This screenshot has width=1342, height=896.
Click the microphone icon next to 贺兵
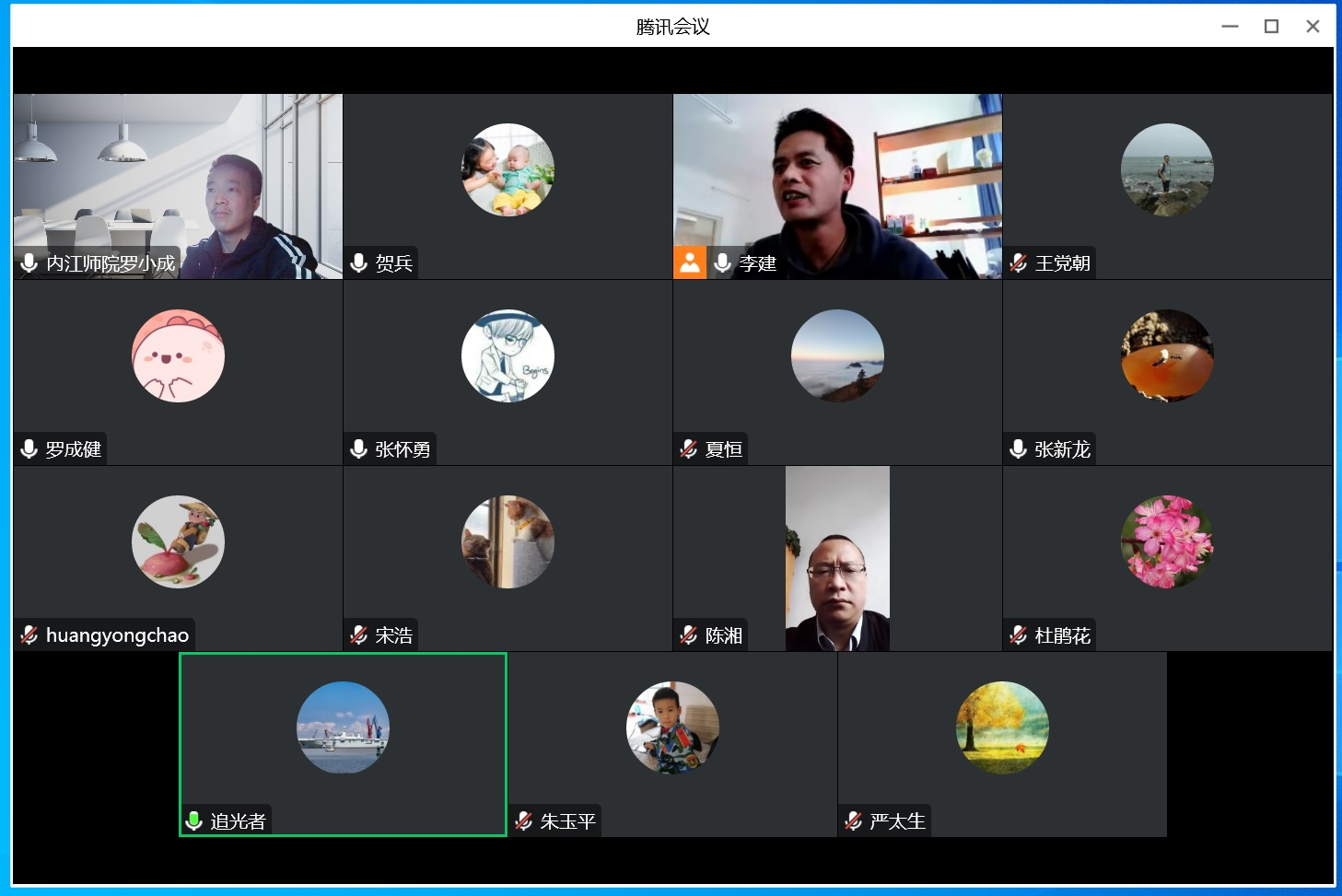click(359, 263)
